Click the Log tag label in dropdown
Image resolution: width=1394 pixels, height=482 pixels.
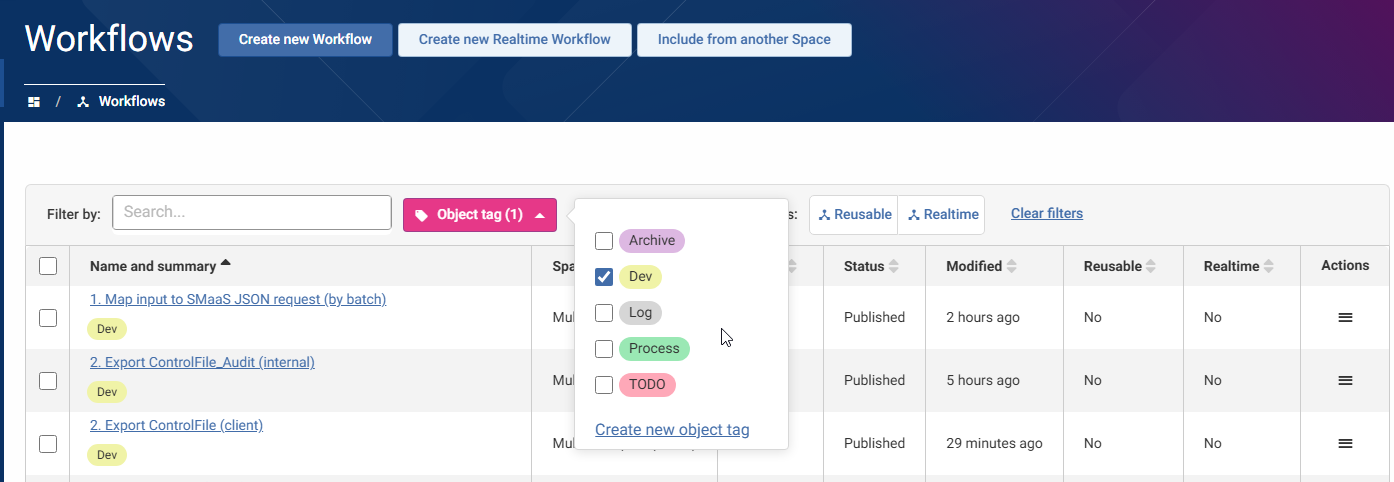pos(640,313)
